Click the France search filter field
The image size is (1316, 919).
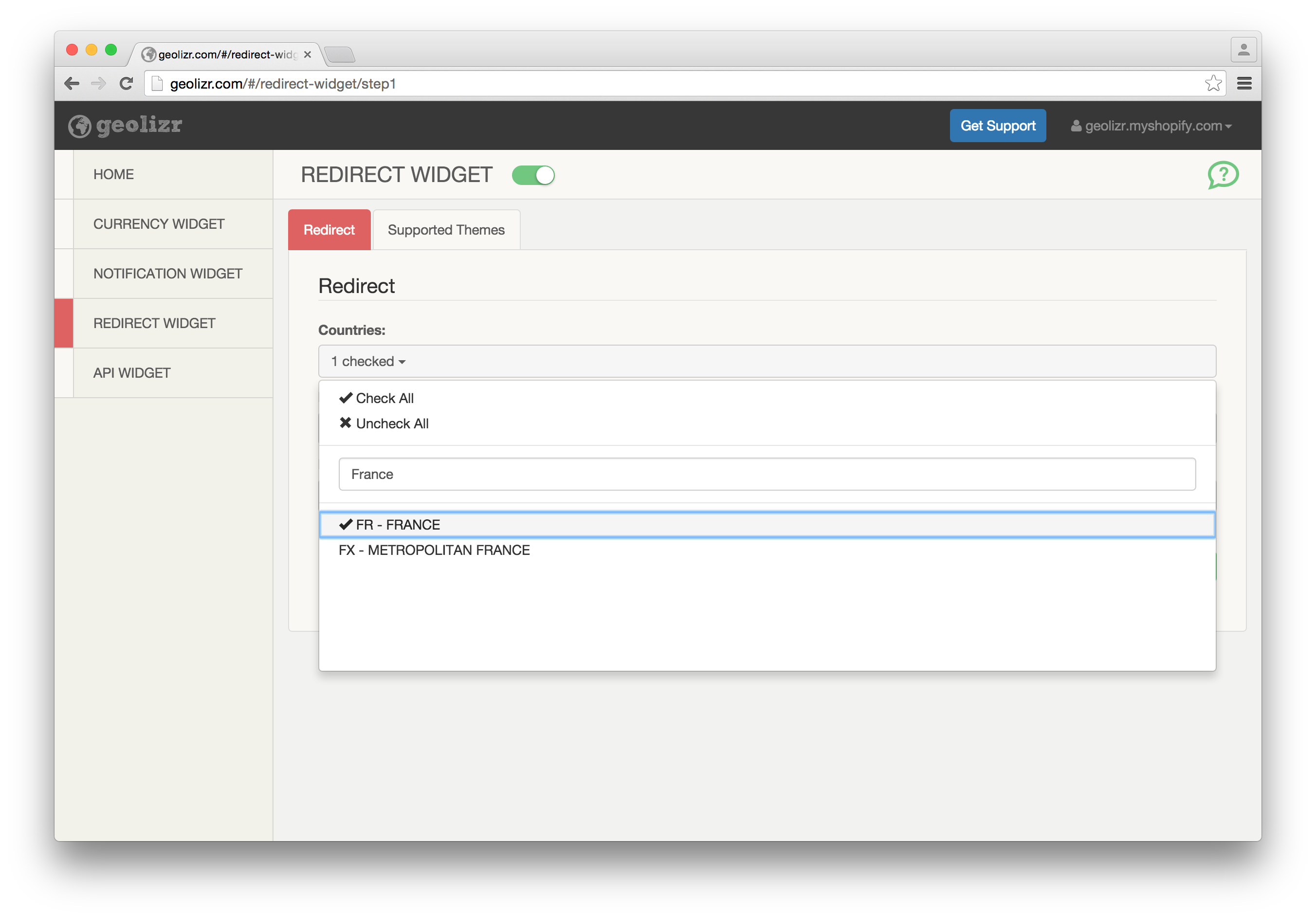pos(767,474)
